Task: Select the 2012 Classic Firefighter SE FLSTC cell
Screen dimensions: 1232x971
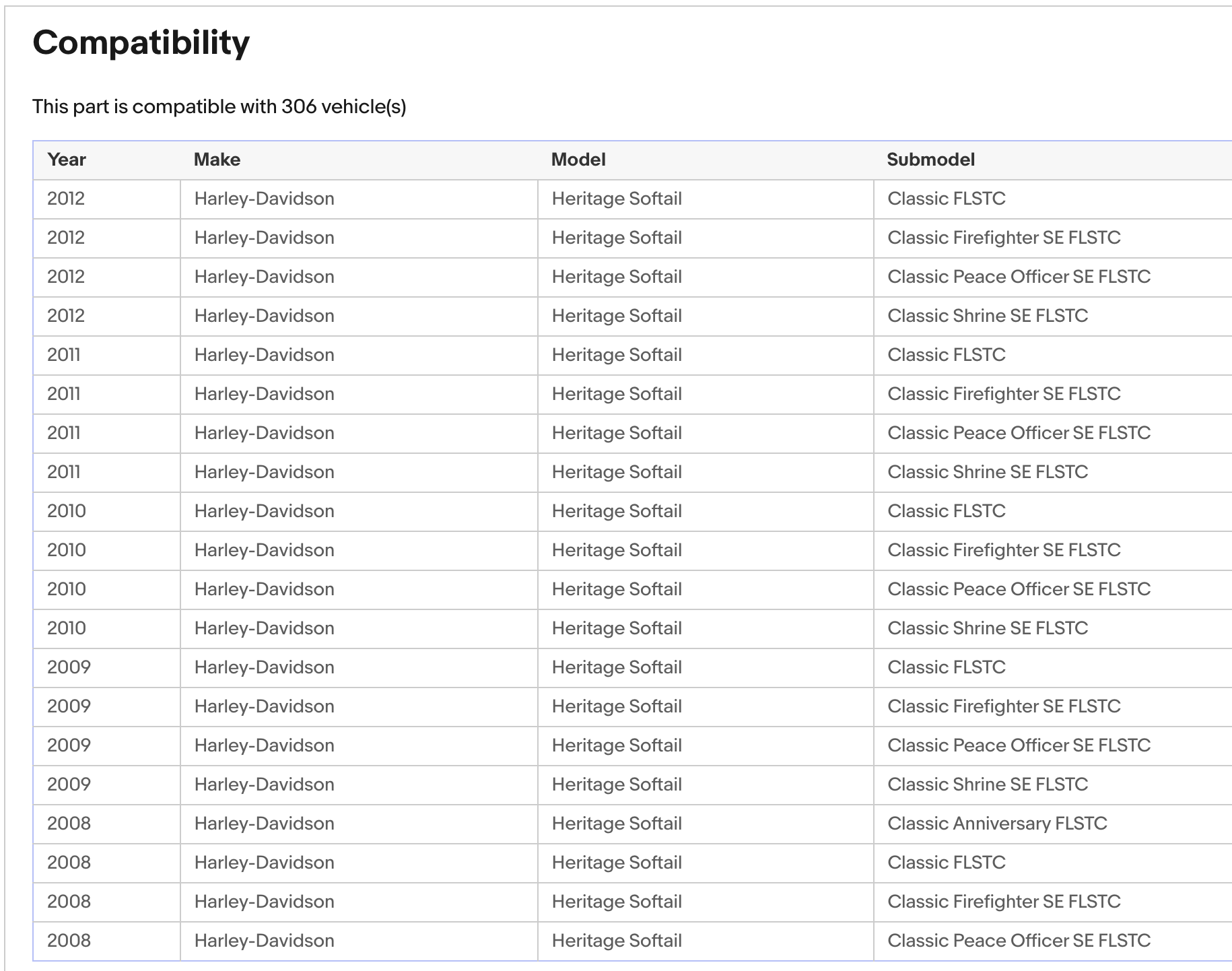Action: (1003, 238)
